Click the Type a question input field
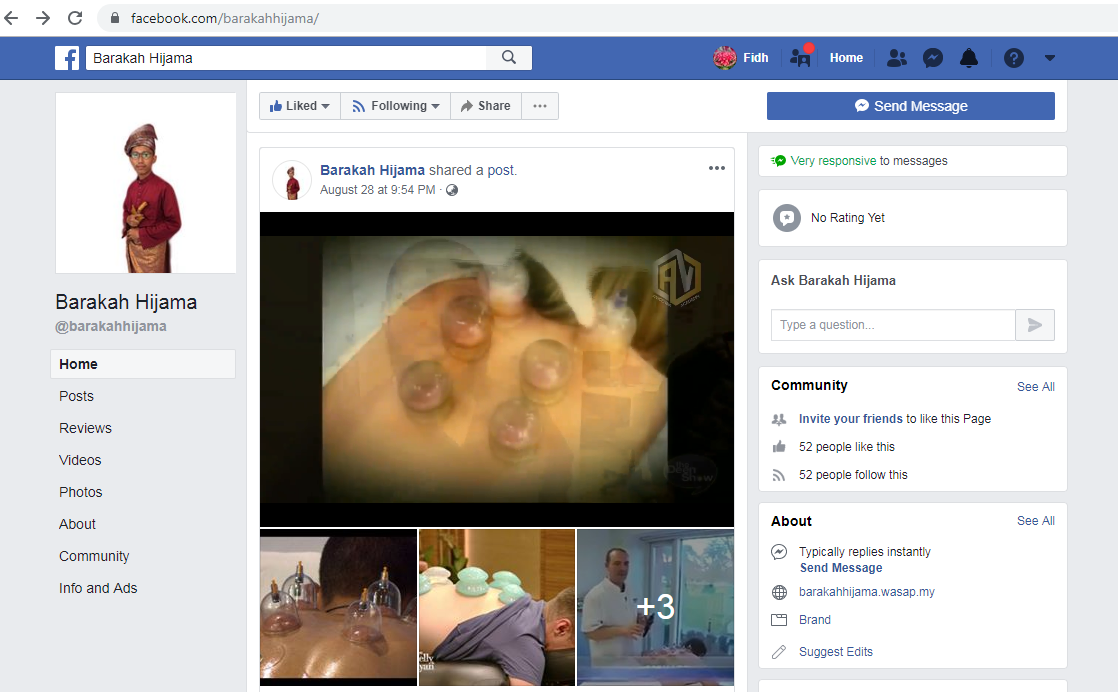The width and height of the screenshot is (1118, 692). [x=893, y=325]
